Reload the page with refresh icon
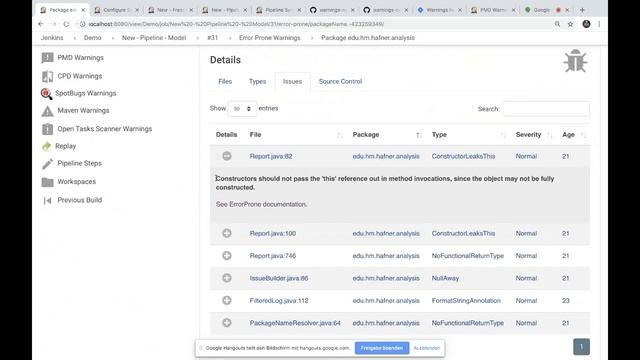 pyautogui.click(x=67, y=24)
